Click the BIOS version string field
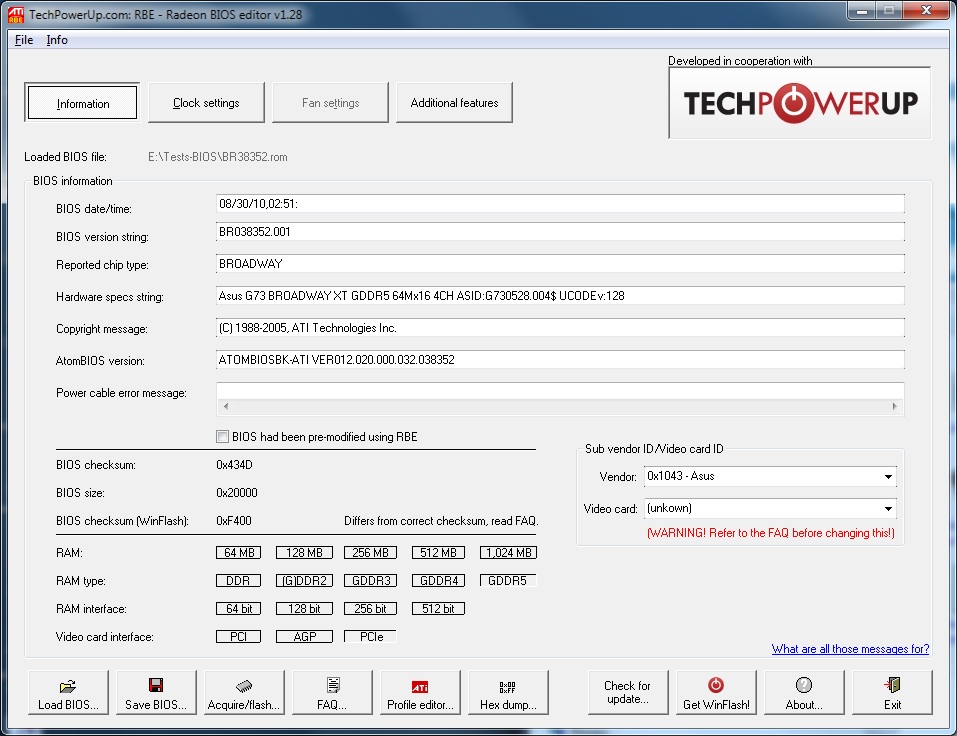The image size is (957, 736). click(560, 232)
